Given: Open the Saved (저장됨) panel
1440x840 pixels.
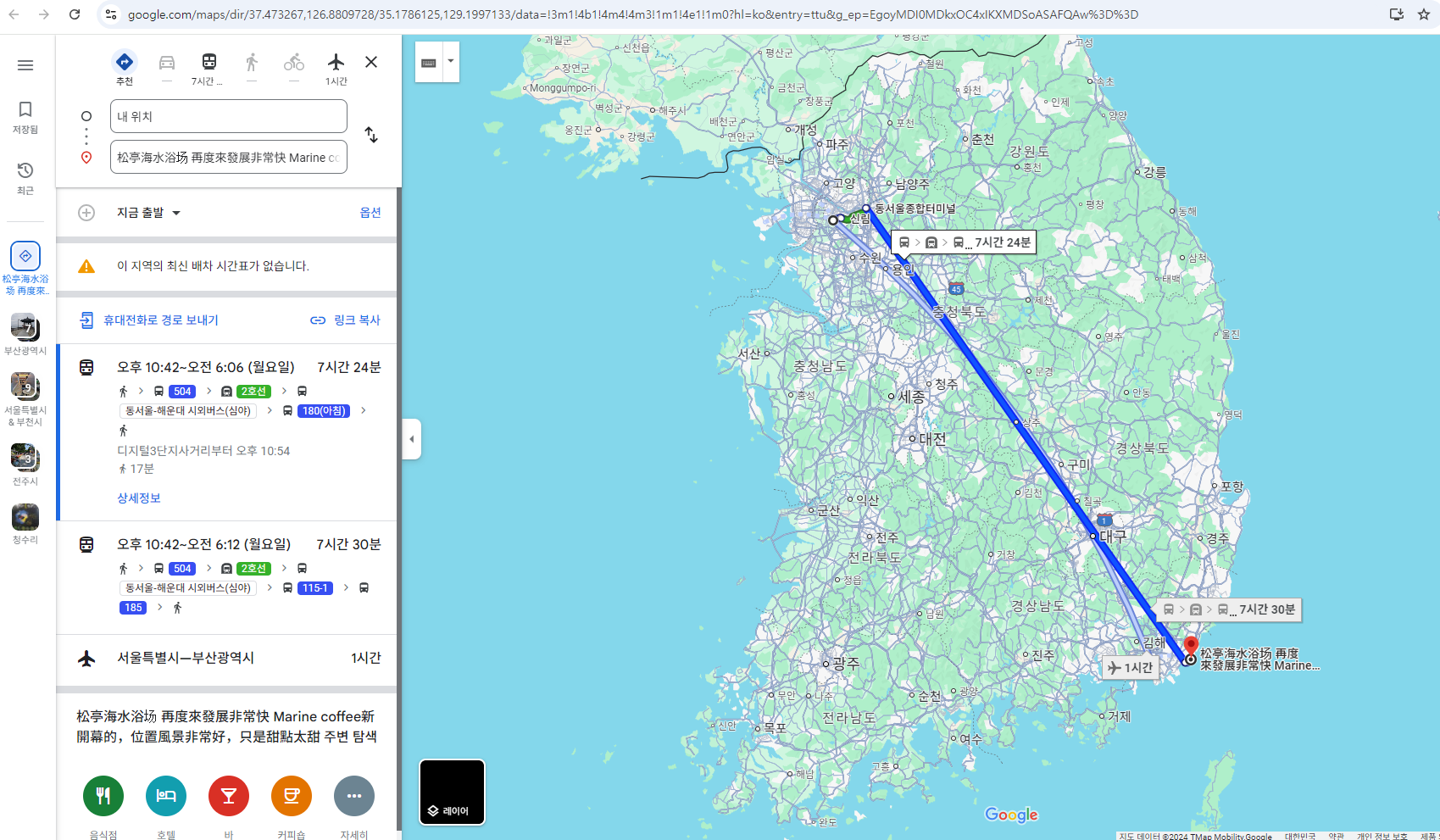Looking at the screenshot, I should coord(25,118).
